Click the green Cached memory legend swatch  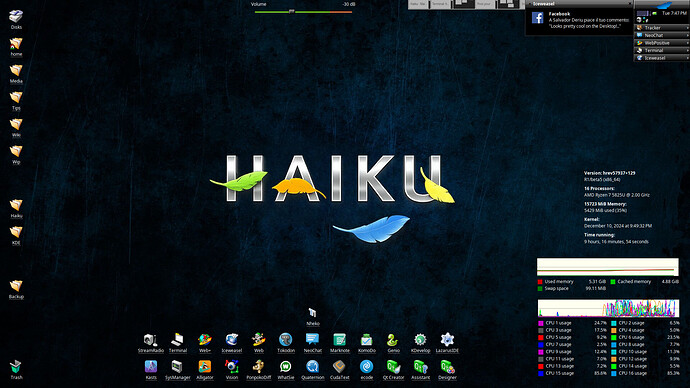(613, 282)
